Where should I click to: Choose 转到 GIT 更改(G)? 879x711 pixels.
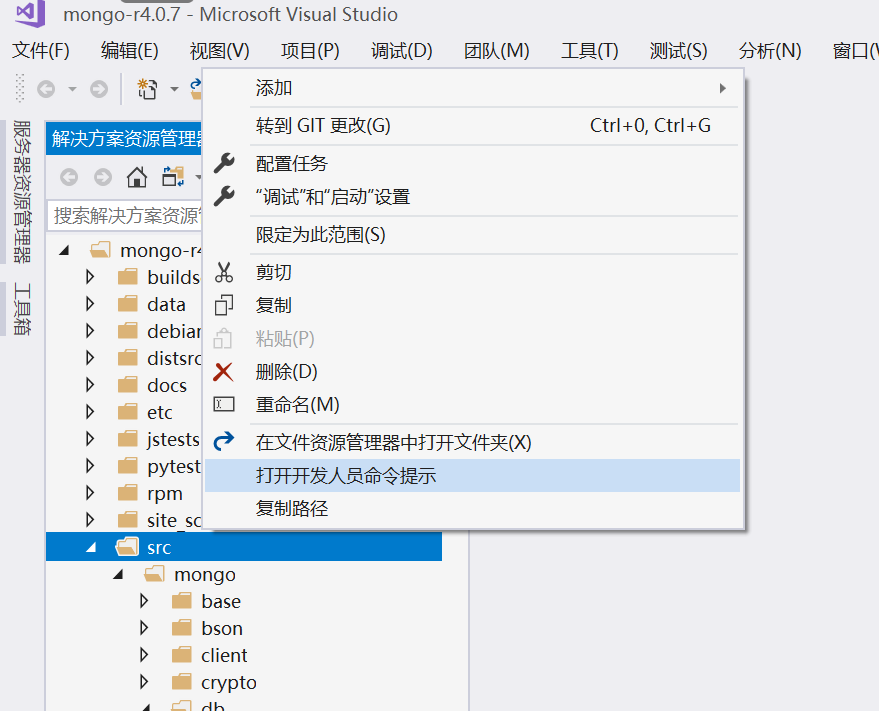click(x=472, y=126)
